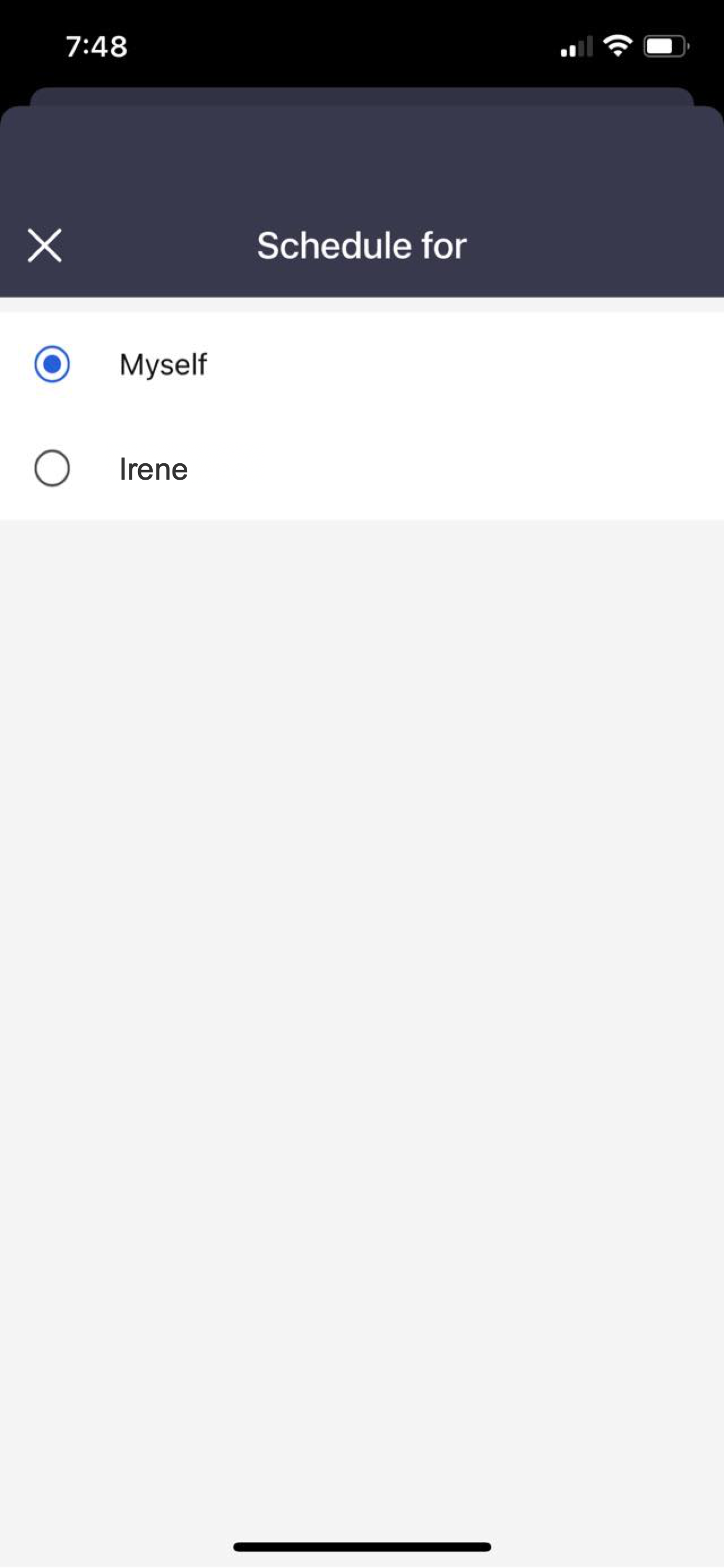Tap the white gap between Myself and Irene
The height and width of the screenshot is (1568, 724).
point(361,417)
